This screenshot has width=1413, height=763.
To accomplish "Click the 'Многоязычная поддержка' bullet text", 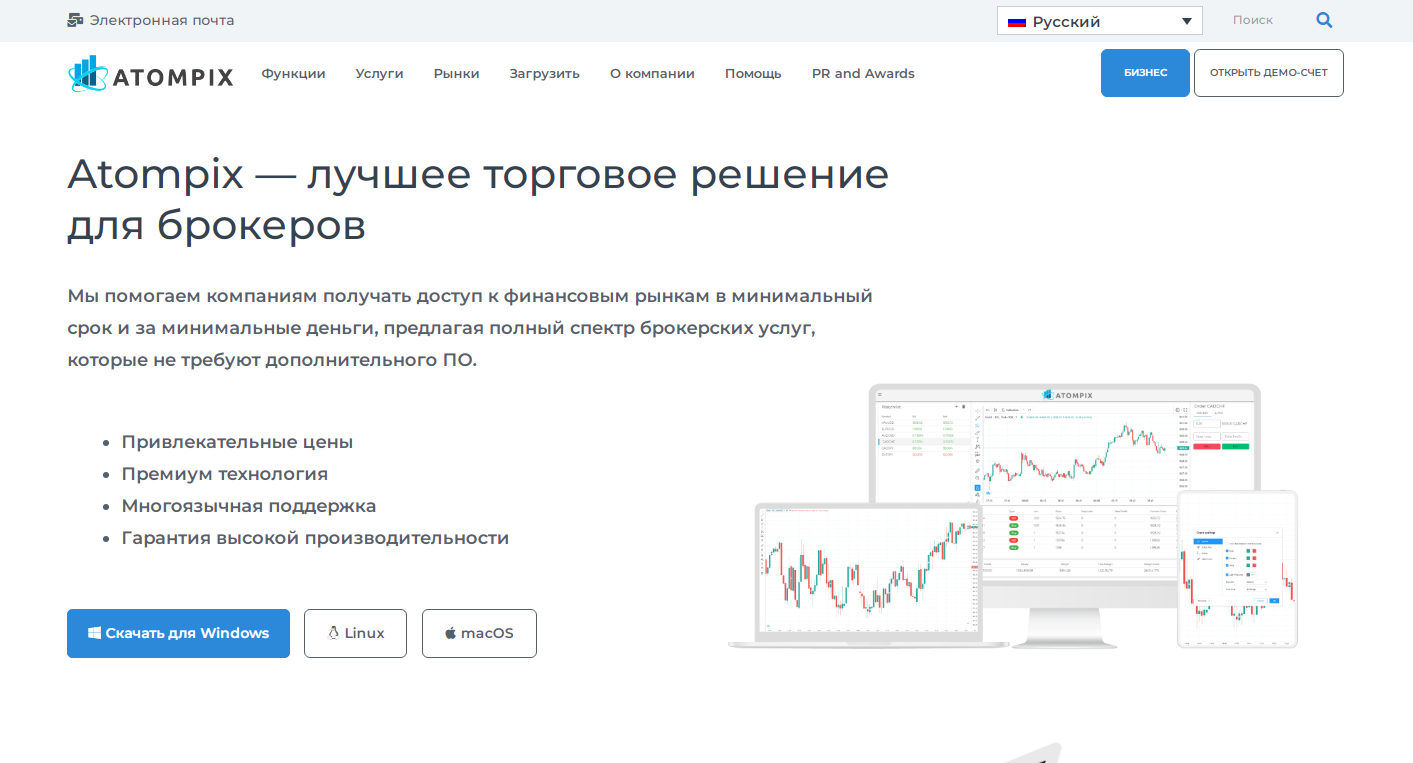I will click(x=249, y=506).
